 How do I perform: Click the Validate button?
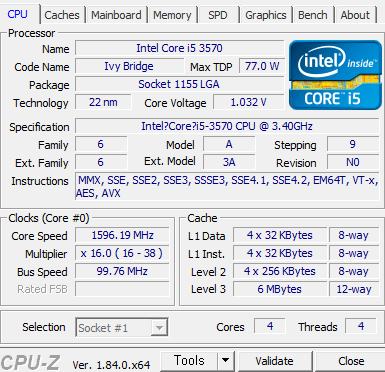pos(275,361)
